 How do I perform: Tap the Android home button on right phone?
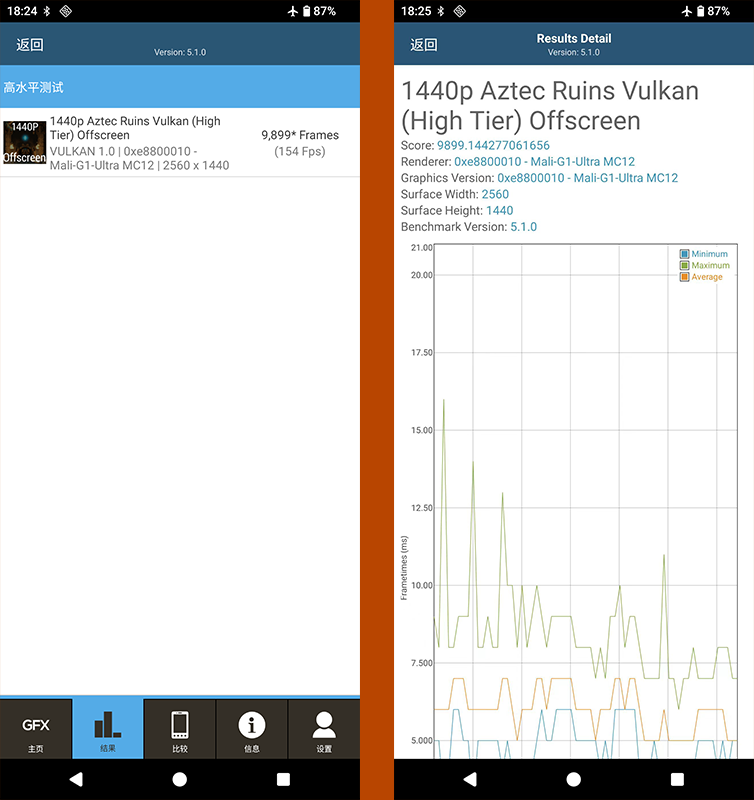click(x=573, y=779)
